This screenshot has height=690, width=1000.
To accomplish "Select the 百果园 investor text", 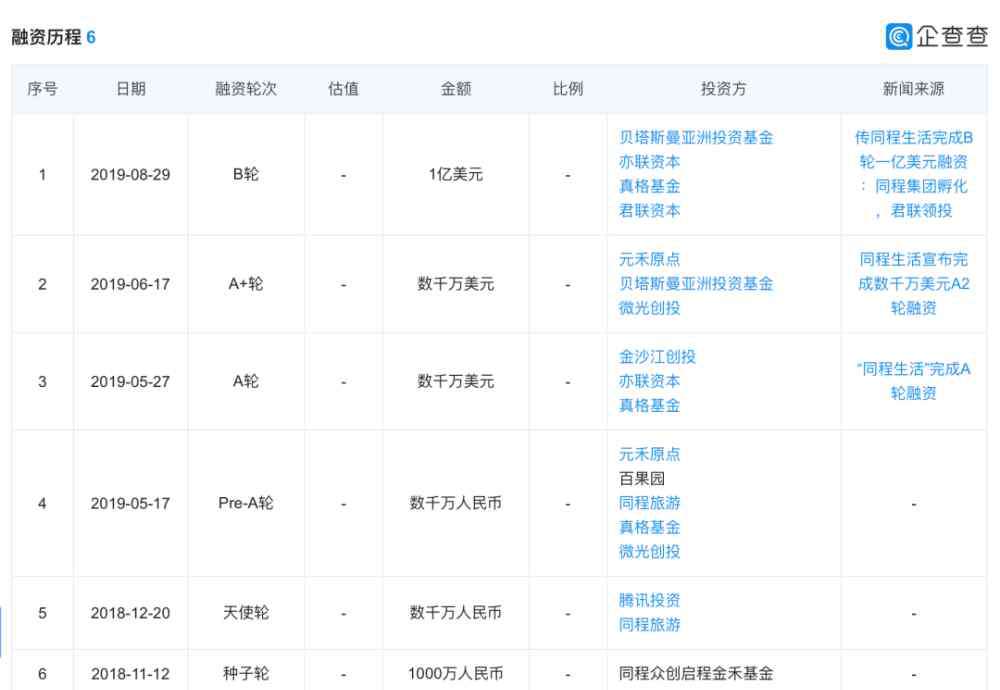I will pos(642,479).
